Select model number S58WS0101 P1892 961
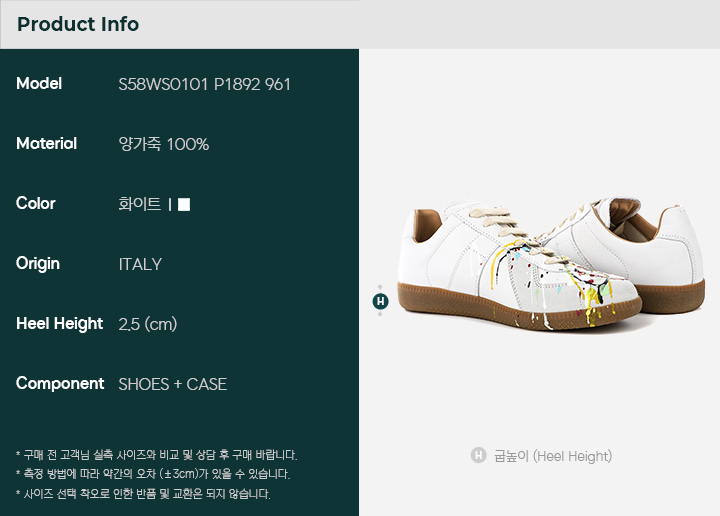The height and width of the screenshot is (516, 720). click(204, 84)
